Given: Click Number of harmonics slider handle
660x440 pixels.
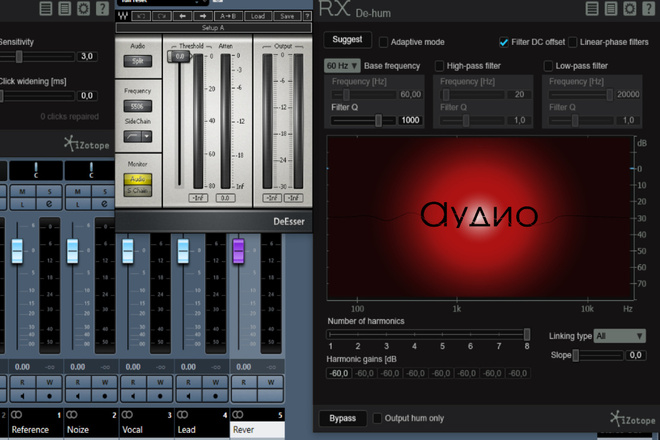Looking at the screenshot, I should coord(527,335).
